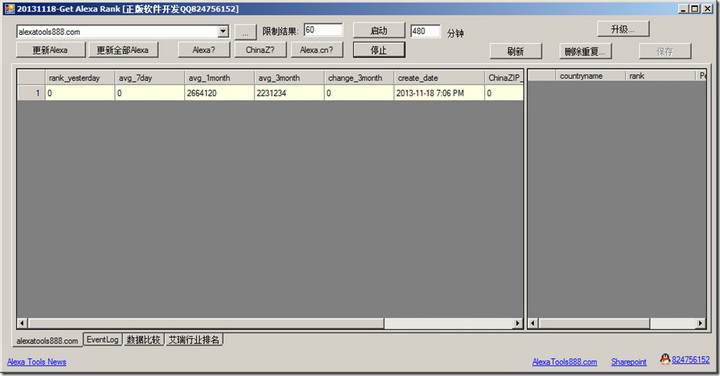The image size is (720, 376).
Task: Click the QQ penguin icon
Action: pyautogui.click(x=665, y=359)
